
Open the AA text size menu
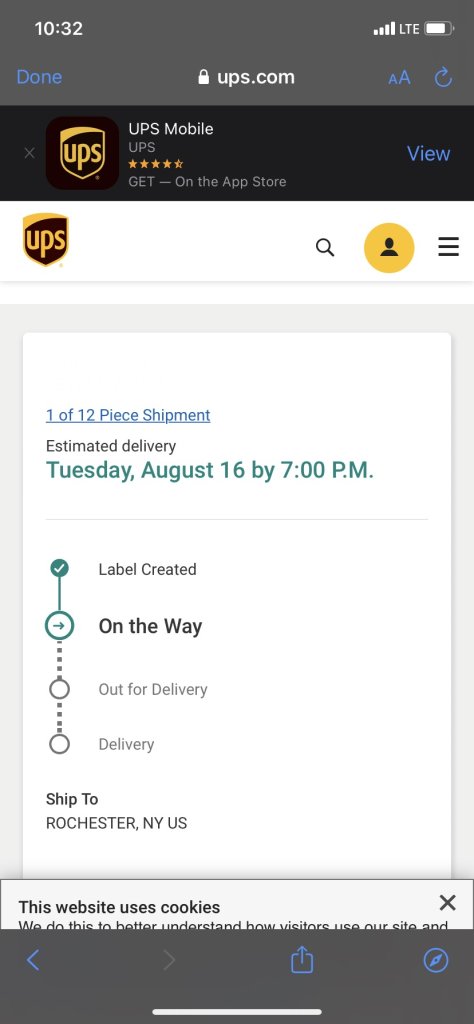pyautogui.click(x=399, y=78)
